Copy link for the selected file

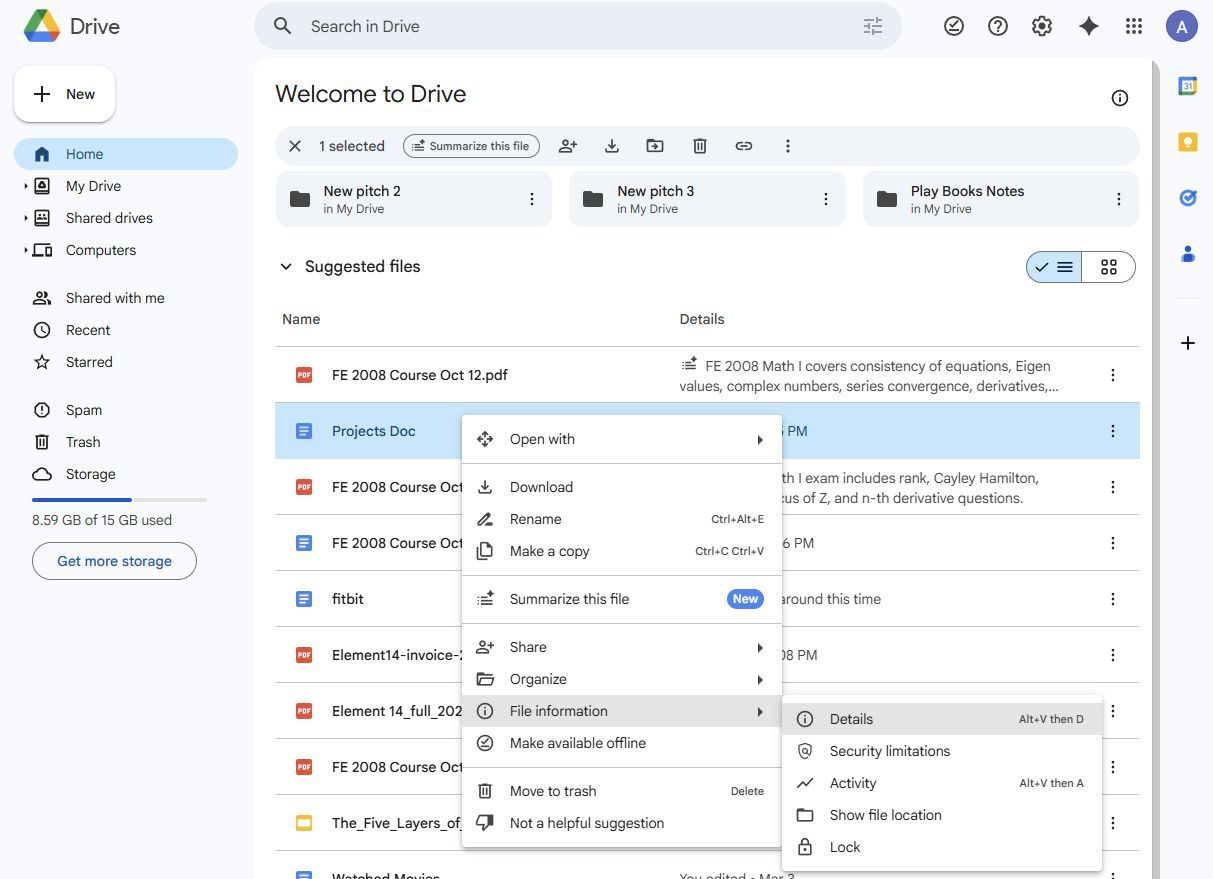click(744, 146)
